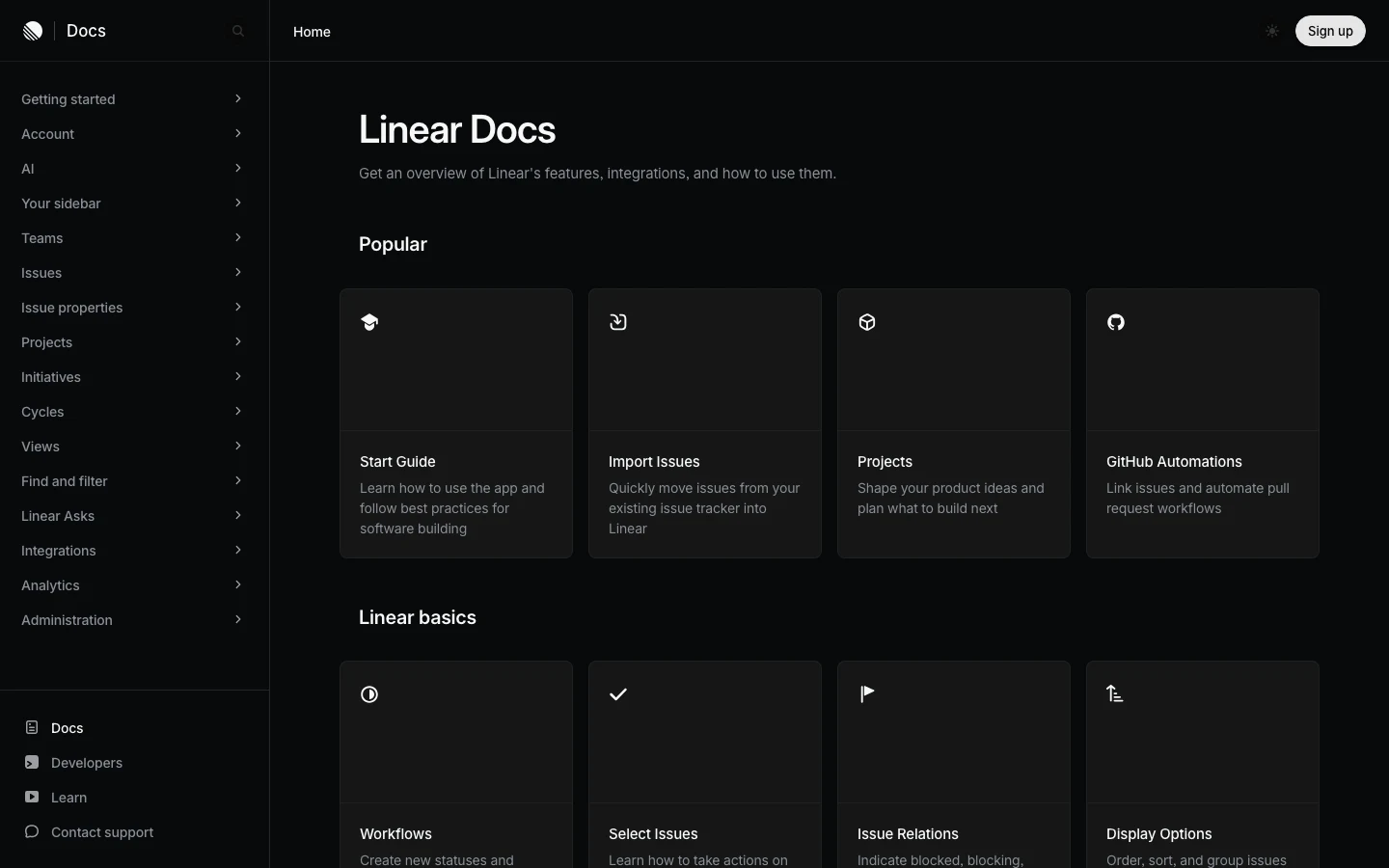Click the Display Options sort icon
The height and width of the screenshot is (868, 1389).
pos(1115,693)
